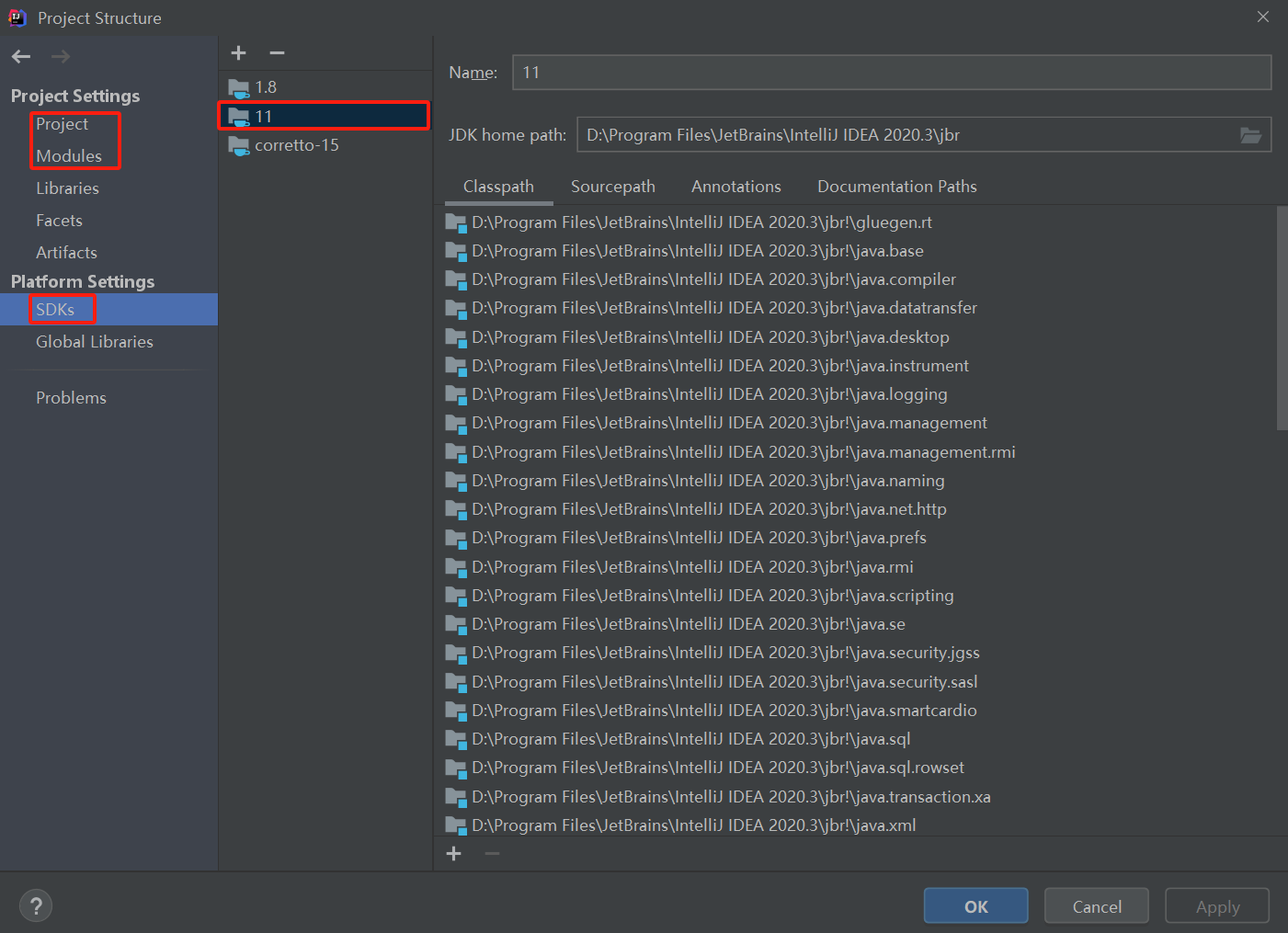The width and height of the screenshot is (1288, 933).
Task: Switch to the Classpath tab
Action: coord(498,187)
